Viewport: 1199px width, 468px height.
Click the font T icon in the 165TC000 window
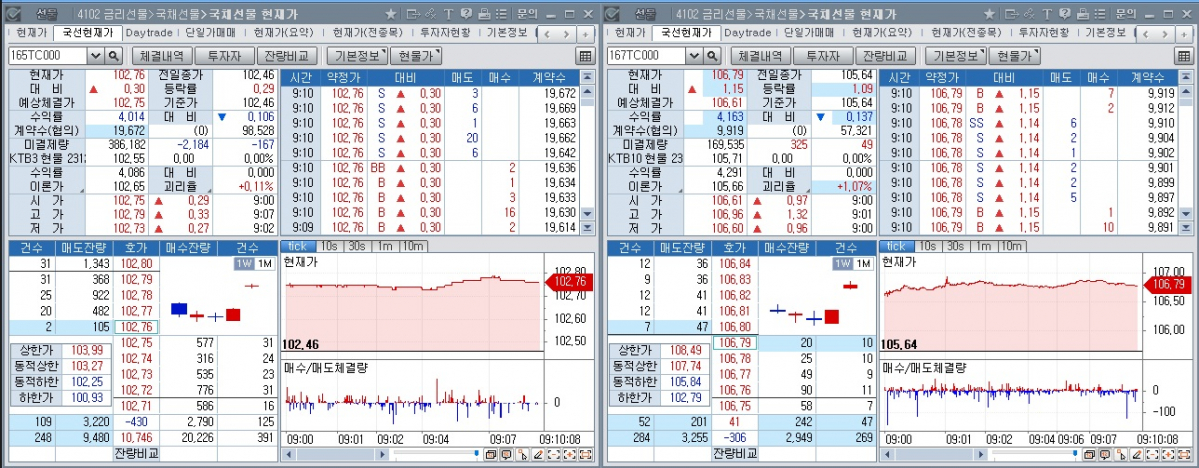click(448, 14)
